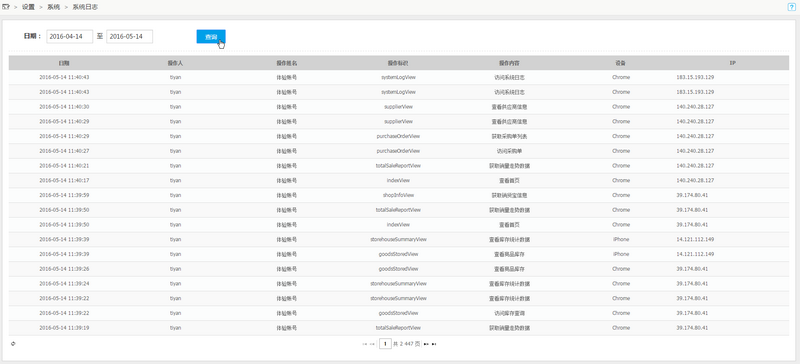Go to the next page of logs

(426, 344)
